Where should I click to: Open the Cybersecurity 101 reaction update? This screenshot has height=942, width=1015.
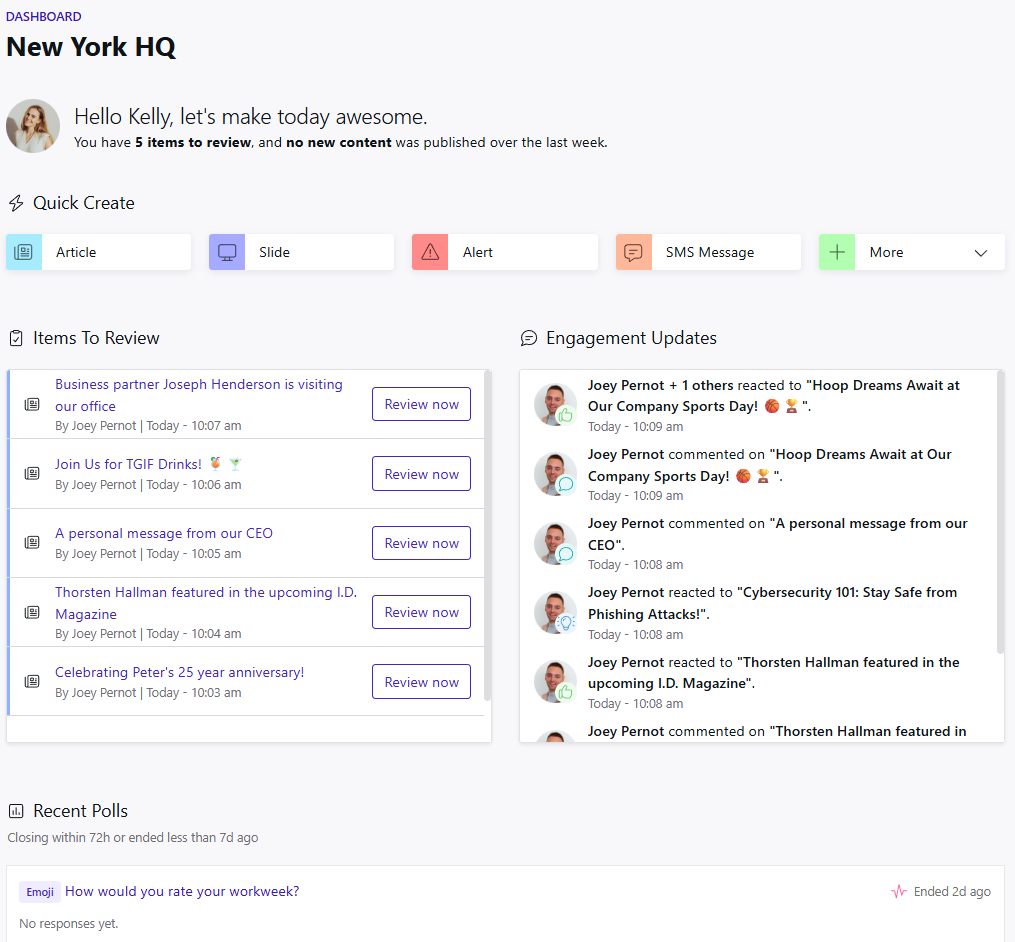click(x=772, y=603)
